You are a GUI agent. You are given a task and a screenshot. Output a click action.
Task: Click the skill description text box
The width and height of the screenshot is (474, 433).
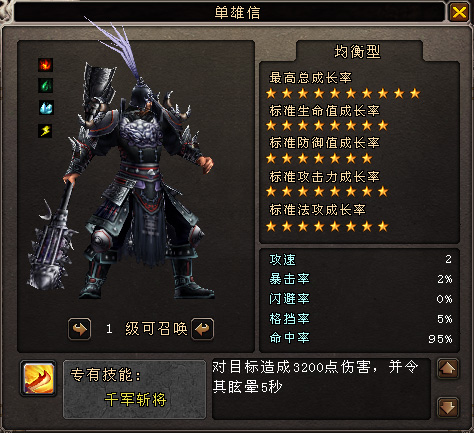(322, 389)
